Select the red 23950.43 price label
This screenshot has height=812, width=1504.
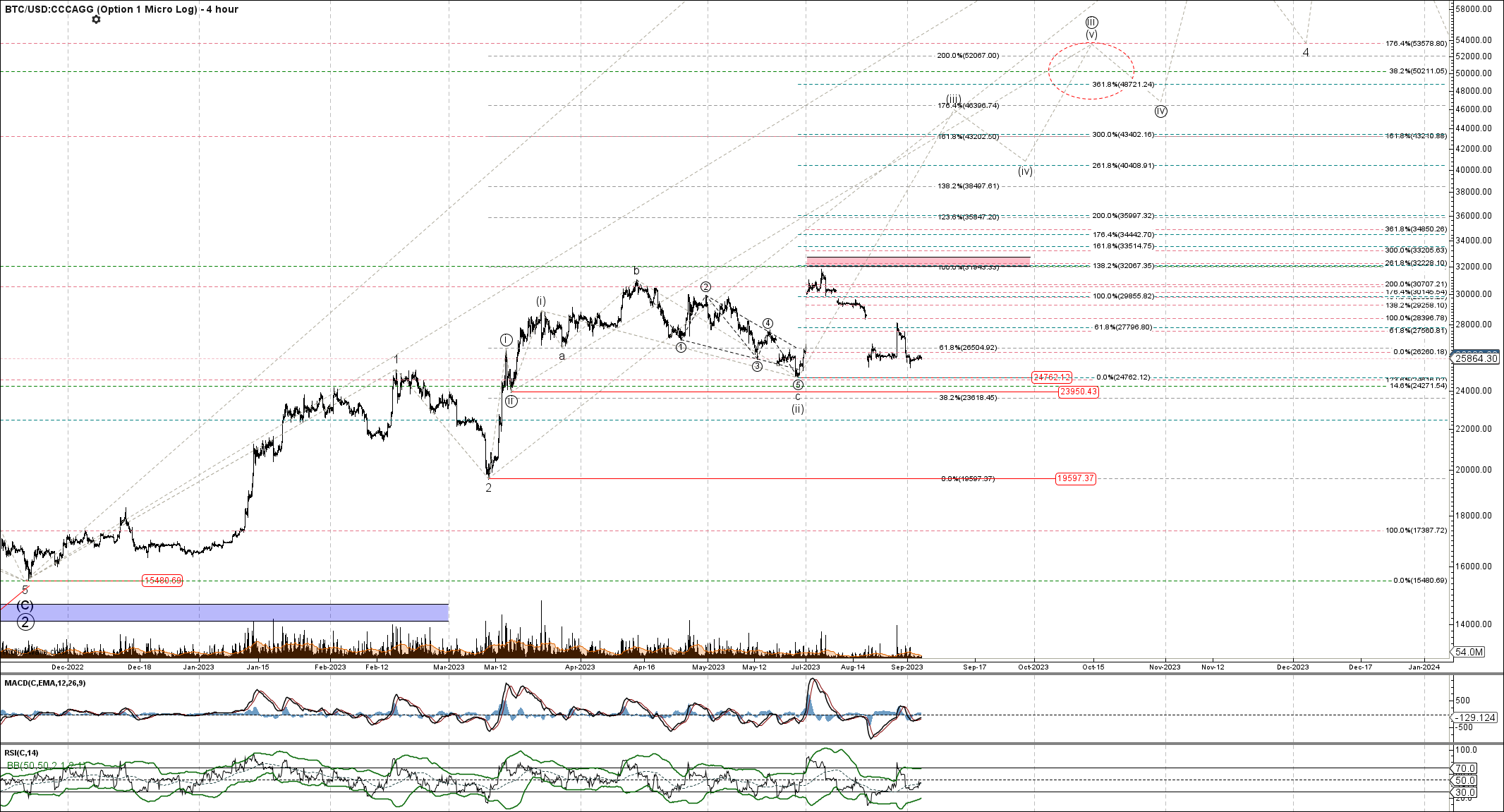coord(1078,392)
